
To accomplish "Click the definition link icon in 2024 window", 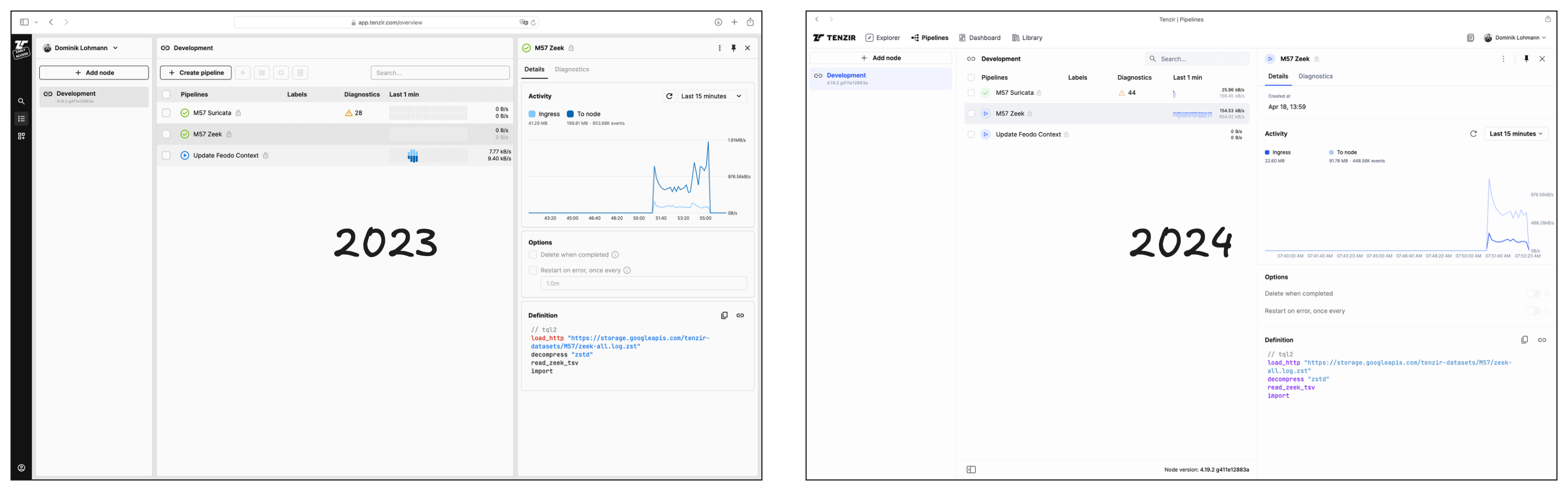I will tap(1542, 340).
